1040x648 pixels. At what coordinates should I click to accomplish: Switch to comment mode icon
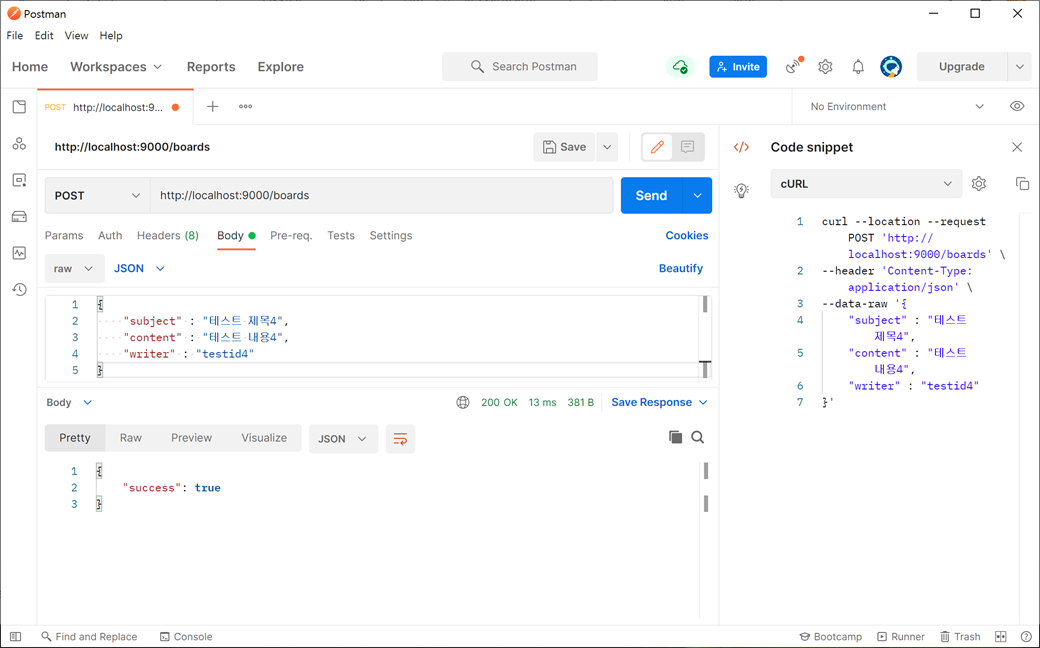pos(687,147)
